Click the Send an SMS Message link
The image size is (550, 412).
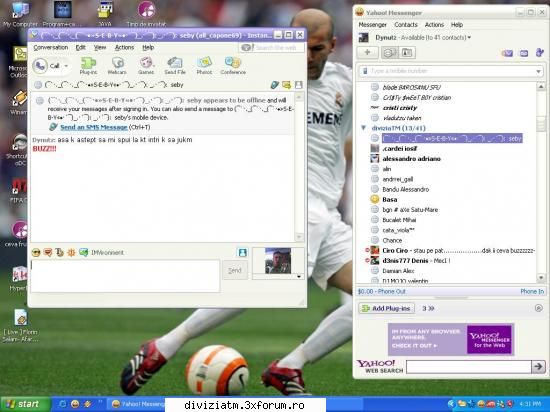(94, 127)
